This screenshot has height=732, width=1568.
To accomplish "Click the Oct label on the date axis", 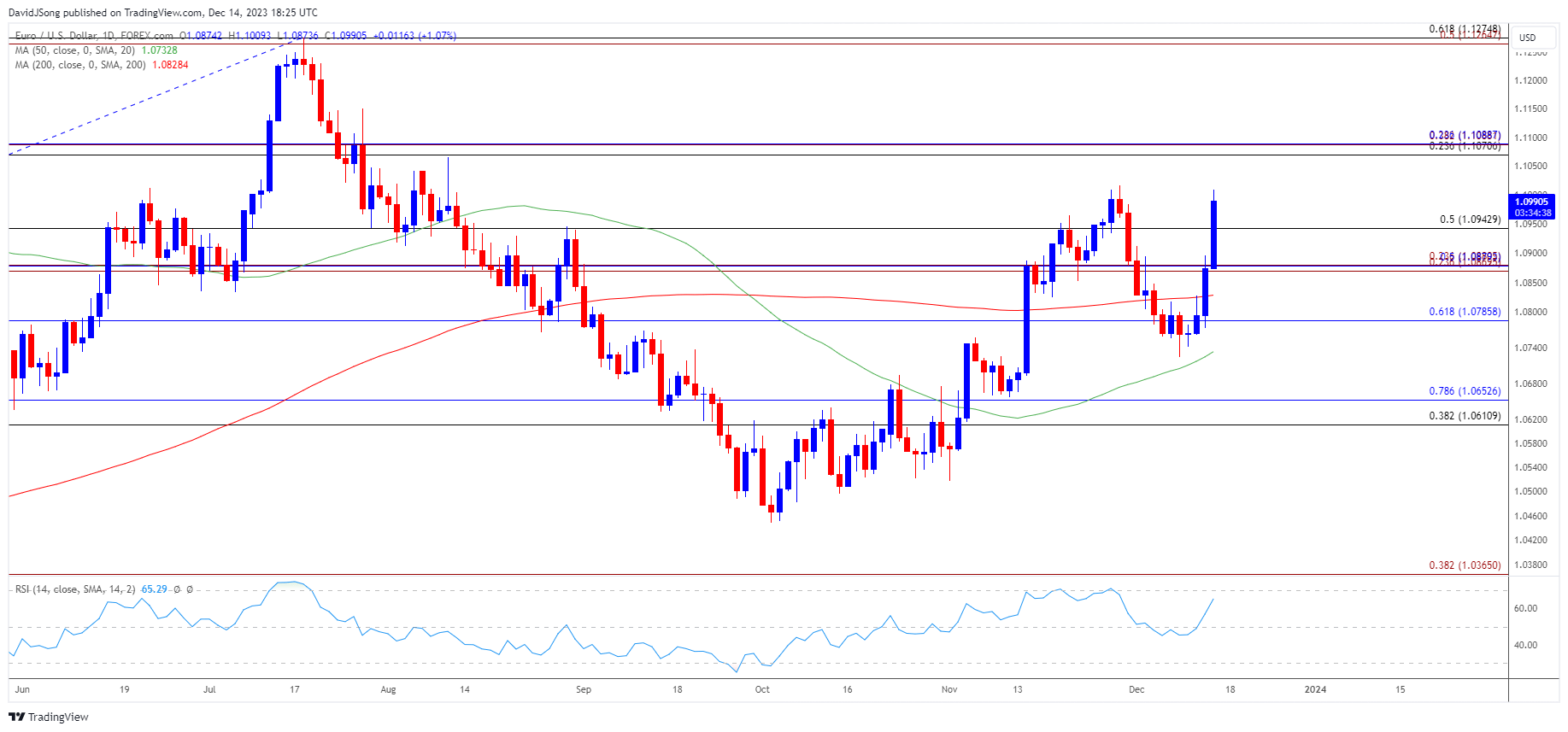I will click(x=762, y=689).
